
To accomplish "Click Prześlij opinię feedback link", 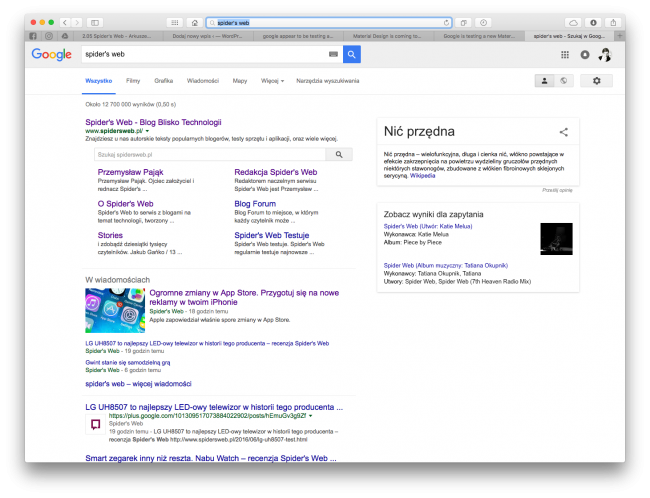I will [x=557, y=190].
